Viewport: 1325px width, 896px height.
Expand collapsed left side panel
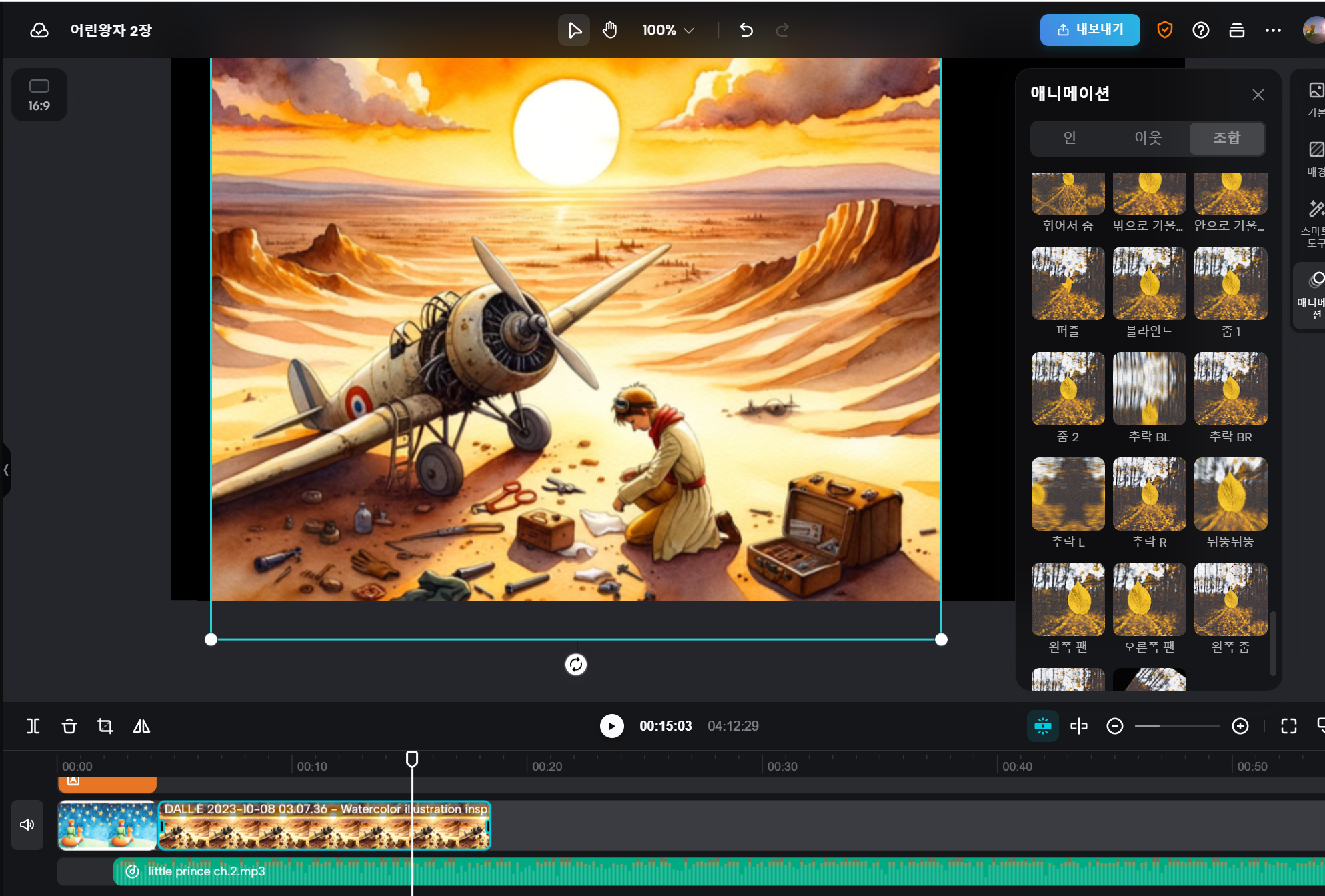(x=6, y=470)
